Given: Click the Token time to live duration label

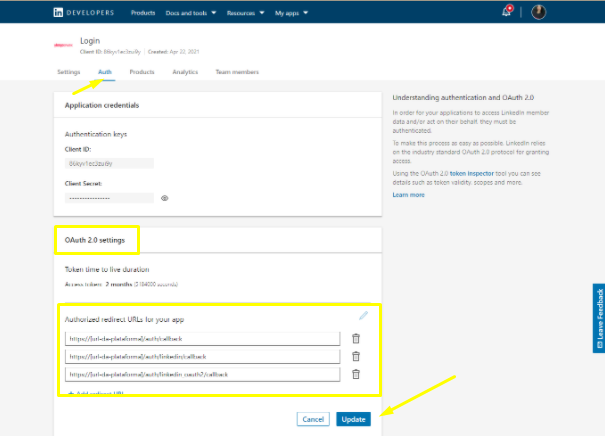Looking at the screenshot, I should pyautogui.click(x=107, y=269).
